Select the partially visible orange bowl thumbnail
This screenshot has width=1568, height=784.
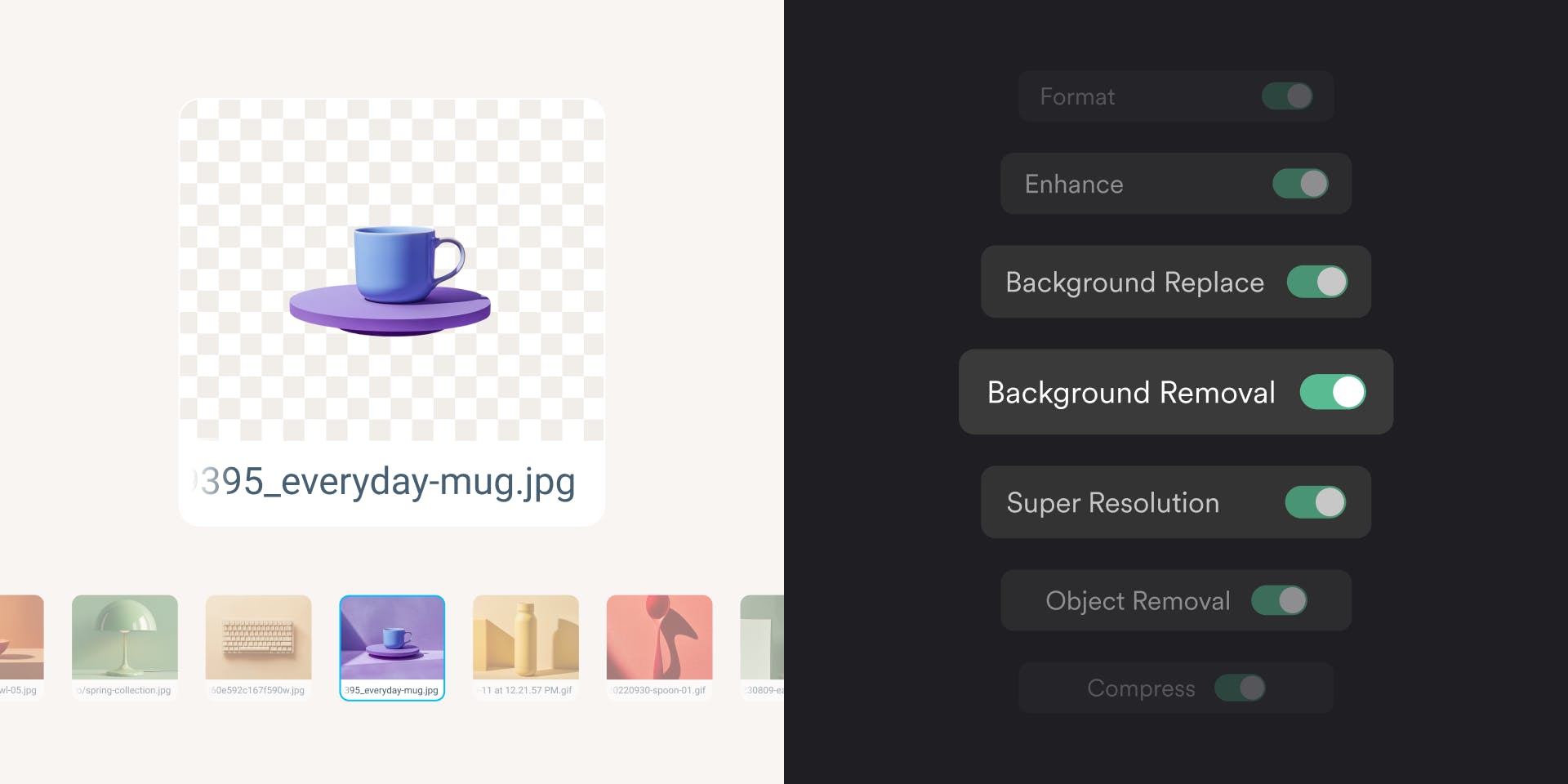click(21, 637)
